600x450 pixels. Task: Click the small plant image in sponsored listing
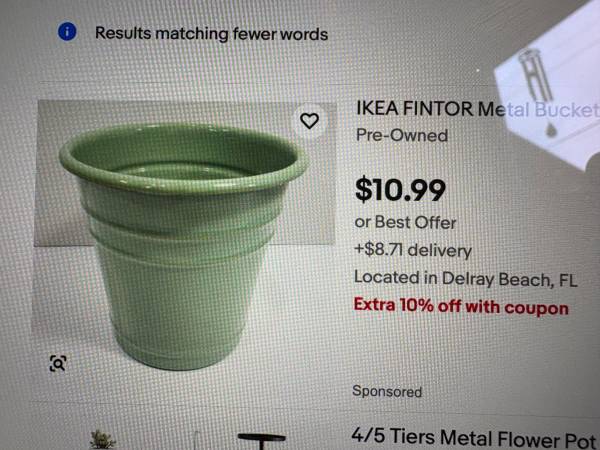point(101,439)
